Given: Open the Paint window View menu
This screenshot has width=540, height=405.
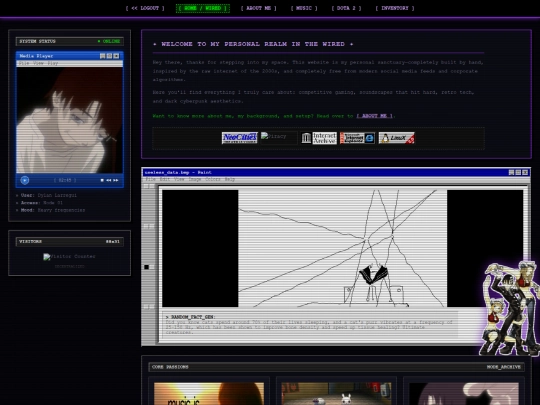Looking at the screenshot, I should click(179, 179).
